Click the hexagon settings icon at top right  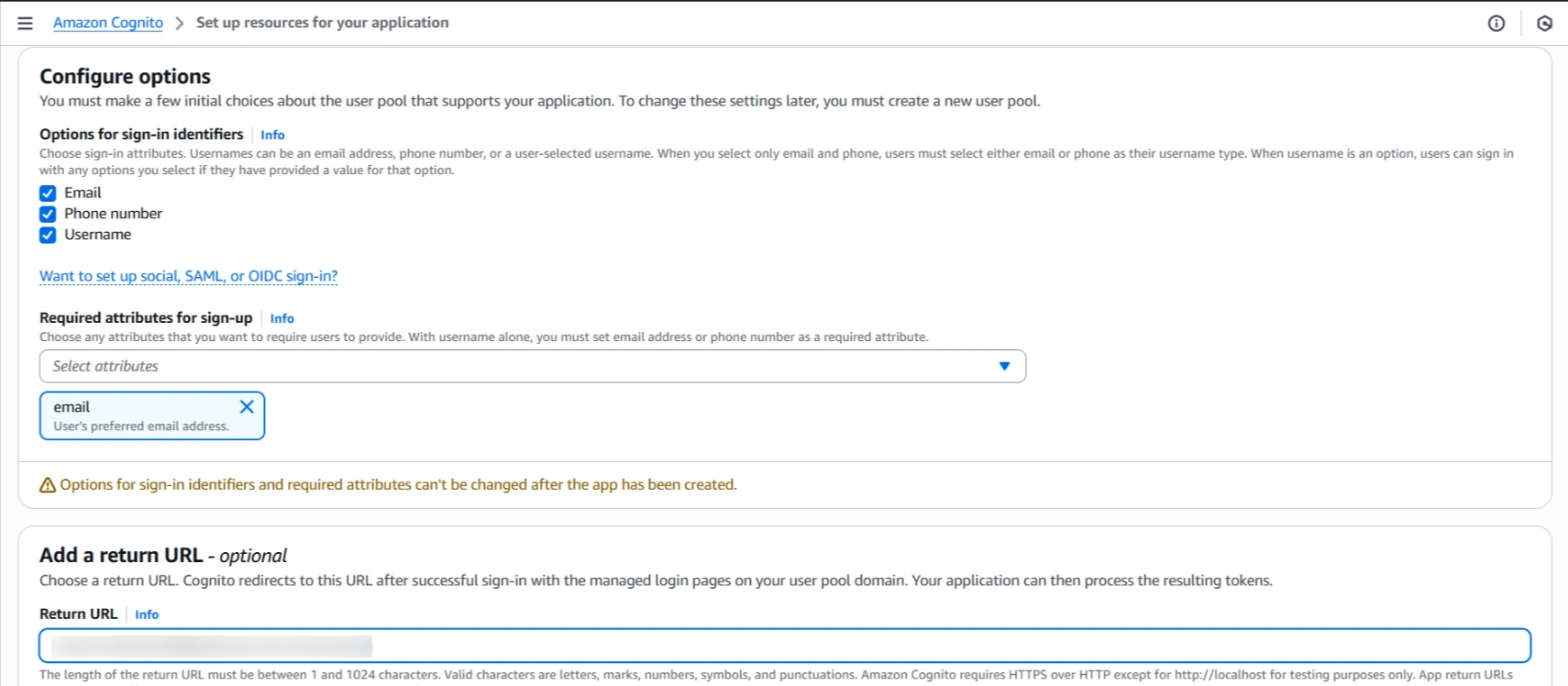pos(1545,23)
